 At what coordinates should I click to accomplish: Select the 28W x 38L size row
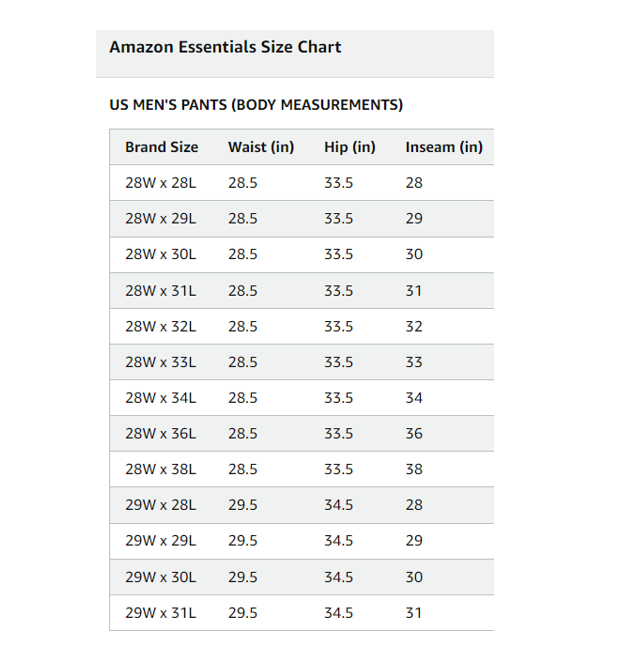pyautogui.click(x=302, y=469)
